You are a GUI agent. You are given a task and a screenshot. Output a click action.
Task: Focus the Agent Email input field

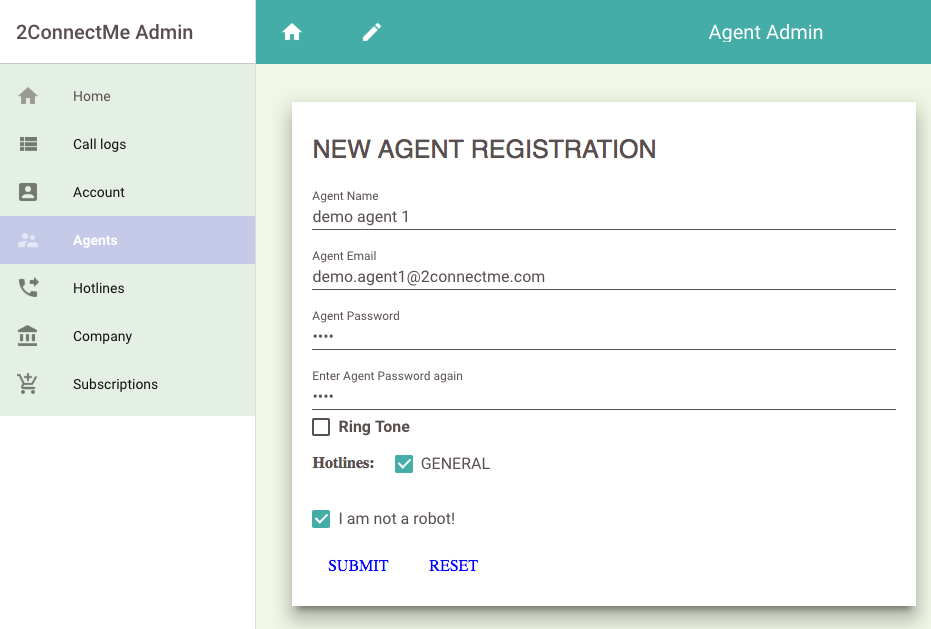click(x=603, y=277)
